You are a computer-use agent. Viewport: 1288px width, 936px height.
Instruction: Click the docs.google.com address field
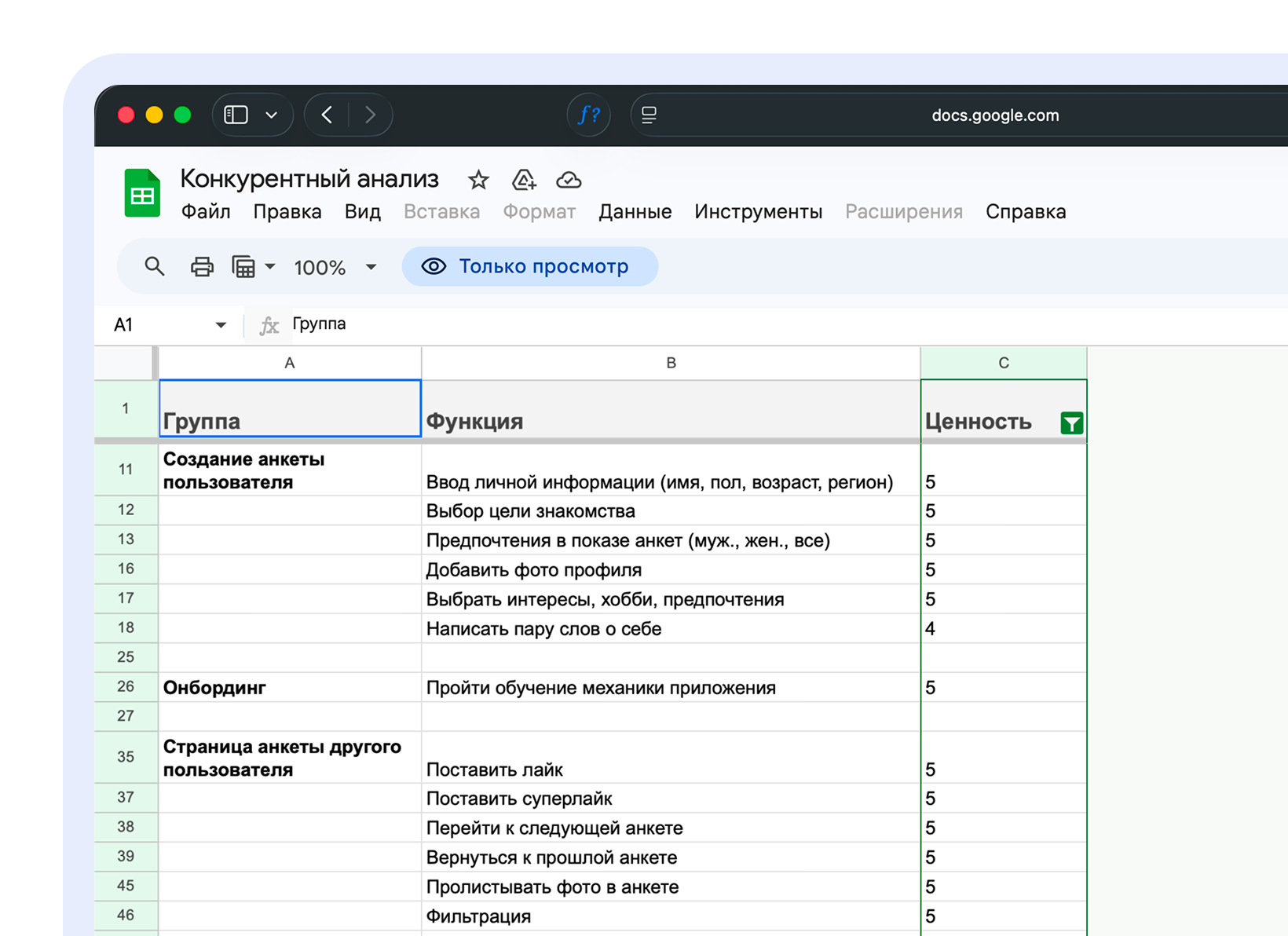(994, 115)
